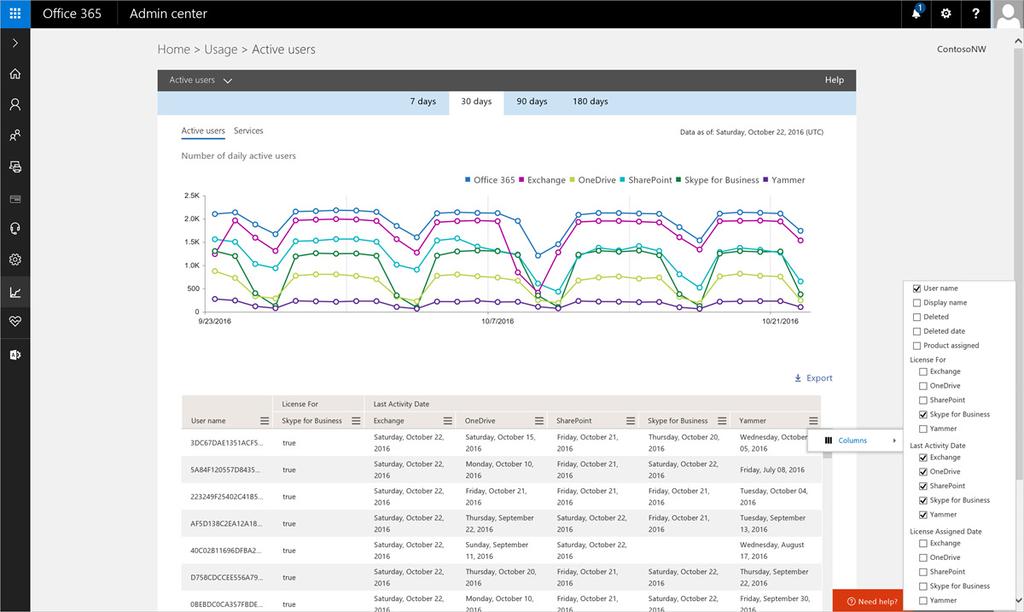Open Health heart icon in sidebar
Image resolution: width=1024 pixels, height=612 pixels.
pos(15,321)
